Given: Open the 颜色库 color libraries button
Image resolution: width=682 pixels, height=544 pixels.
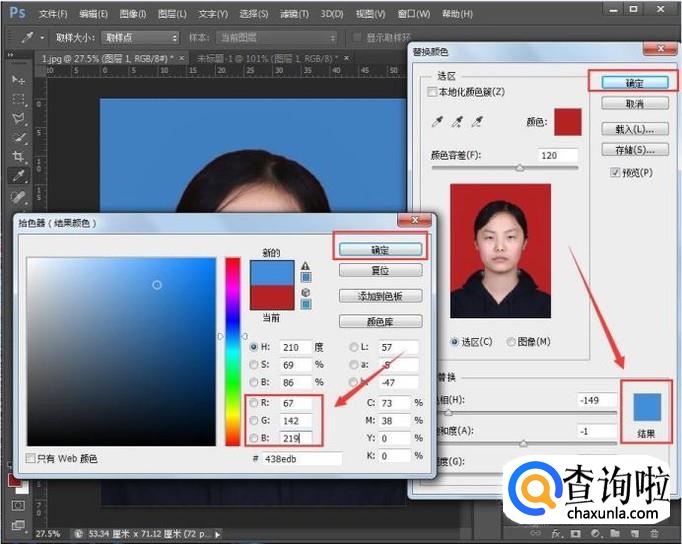Looking at the screenshot, I should point(380,322).
